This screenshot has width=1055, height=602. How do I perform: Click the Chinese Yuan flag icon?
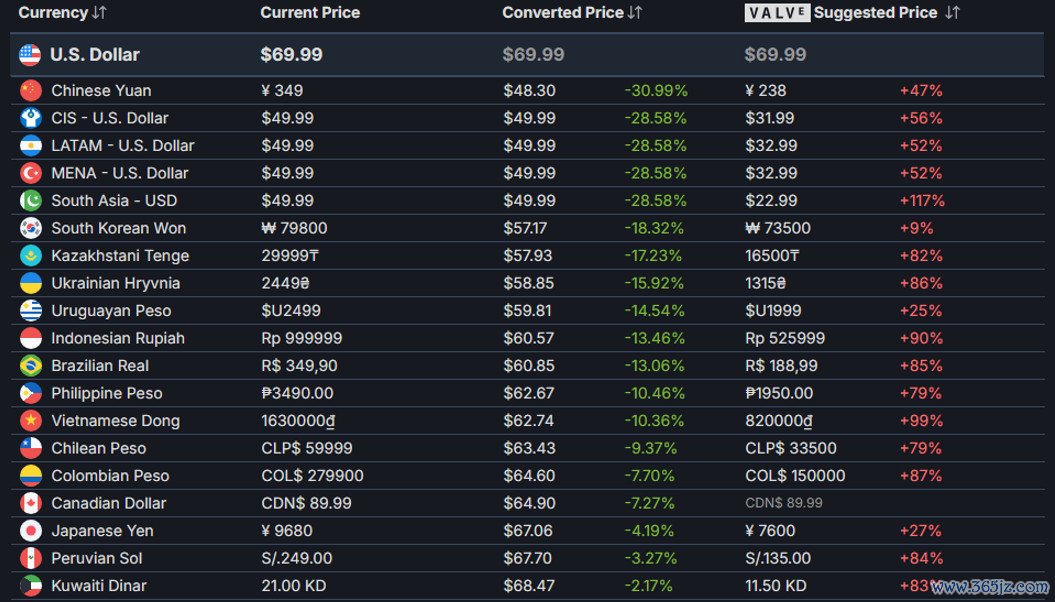[31, 90]
